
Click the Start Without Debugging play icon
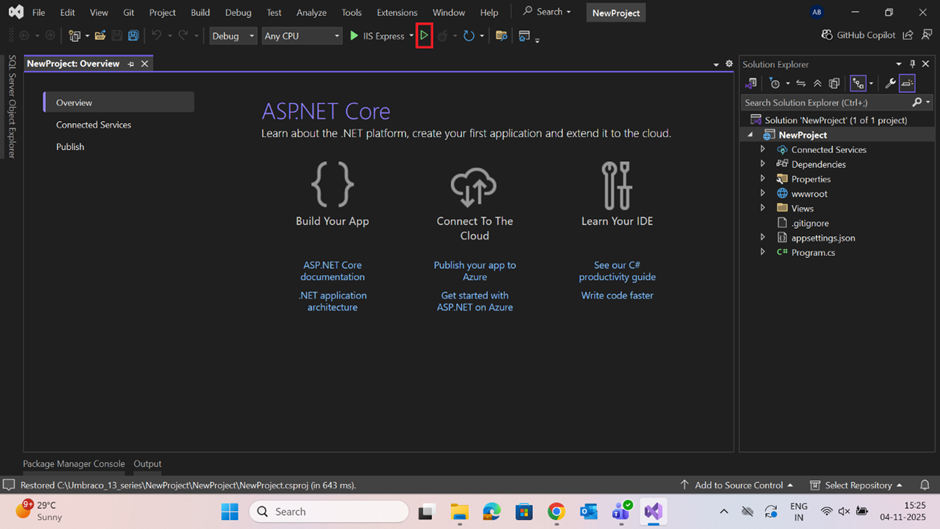(x=424, y=36)
